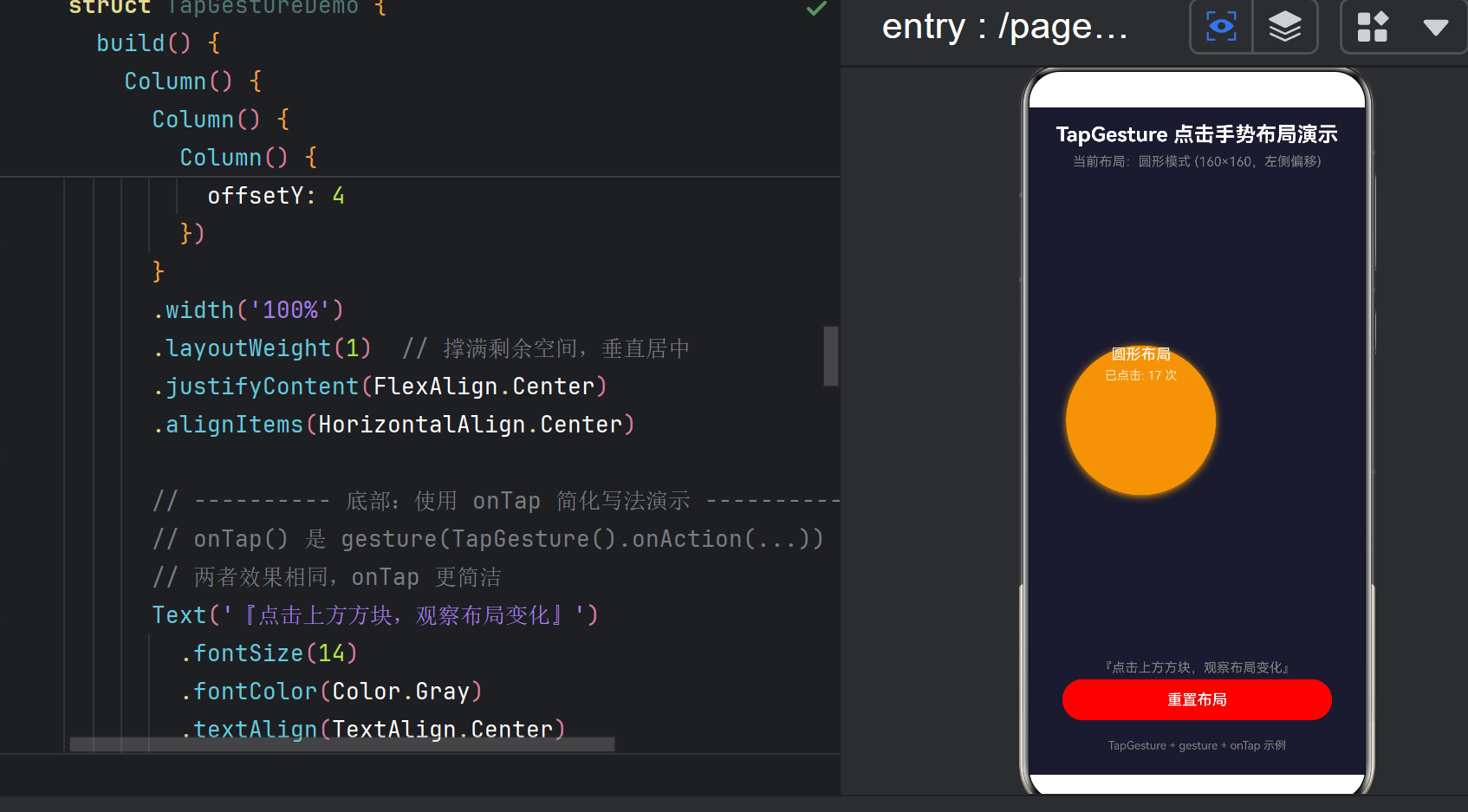Image resolution: width=1468 pixels, height=812 pixels.
Task: Click the horizontal scrollbar at editor bottom
Action: pyautogui.click(x=342, y=744)
